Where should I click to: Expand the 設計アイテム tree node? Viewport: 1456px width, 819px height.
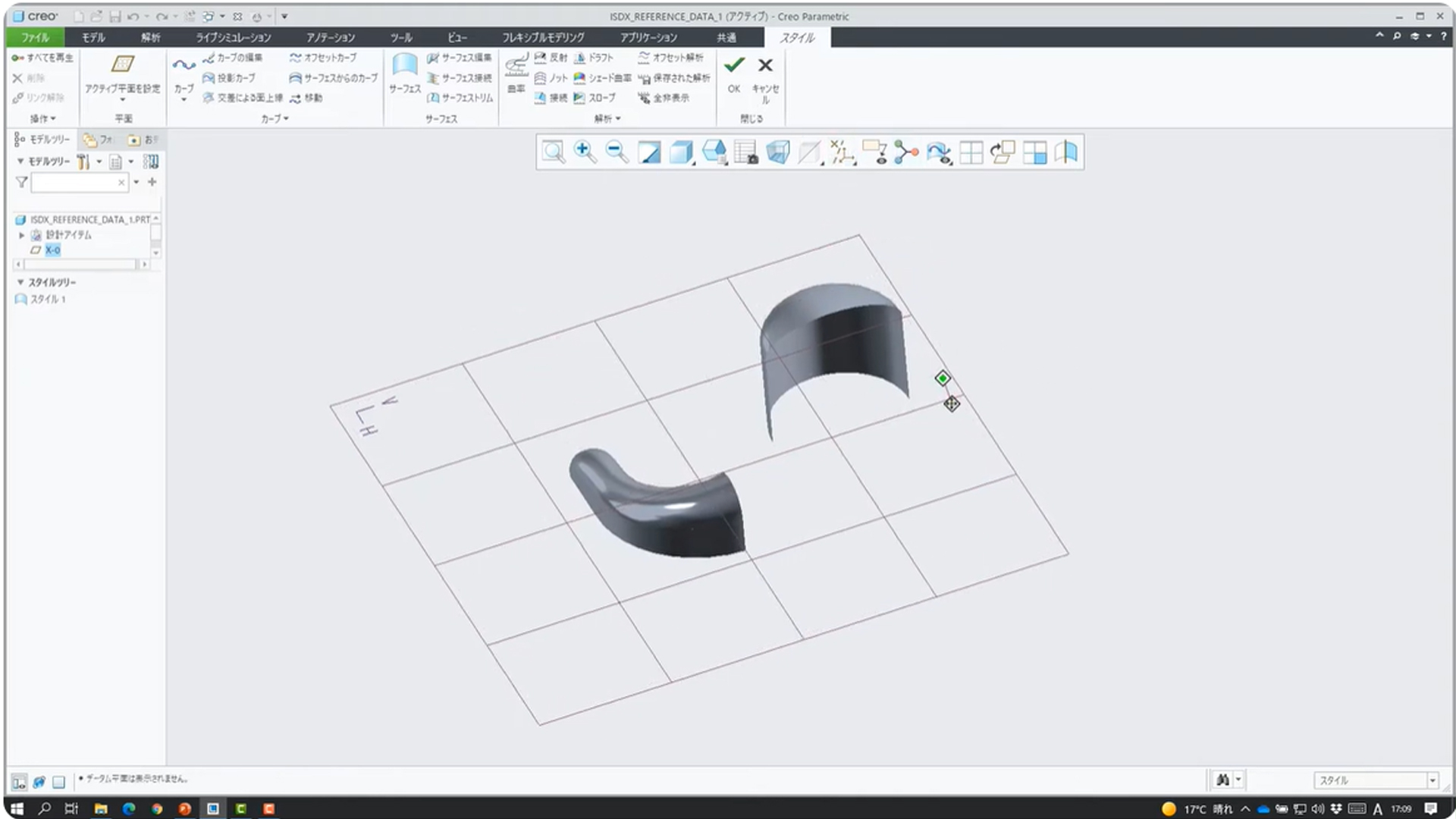[x=22, y=235]
